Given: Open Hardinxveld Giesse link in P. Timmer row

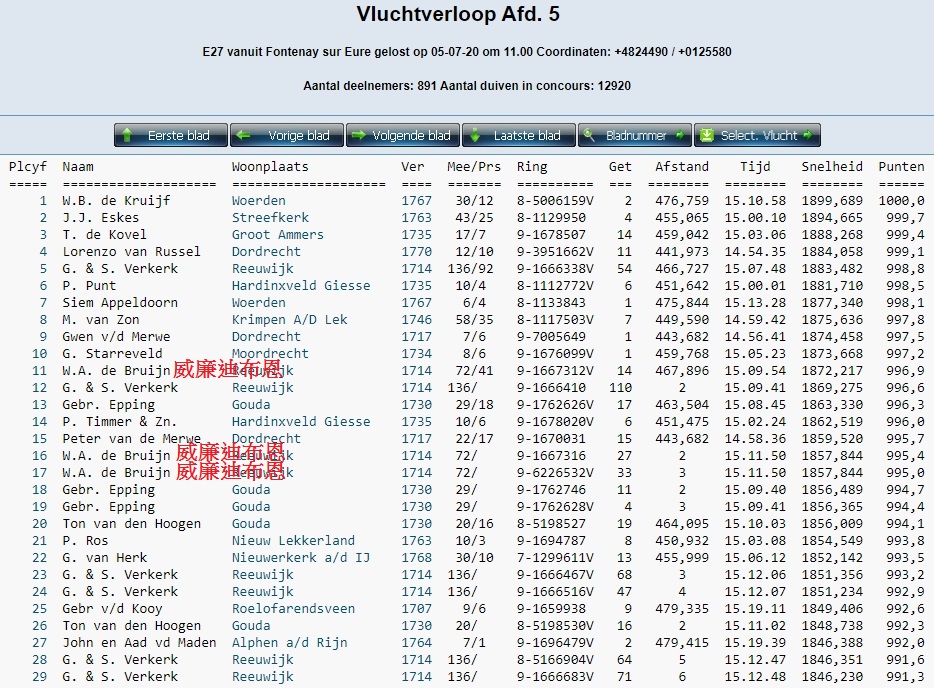Looking at the screenshot, I should (301, 422).
